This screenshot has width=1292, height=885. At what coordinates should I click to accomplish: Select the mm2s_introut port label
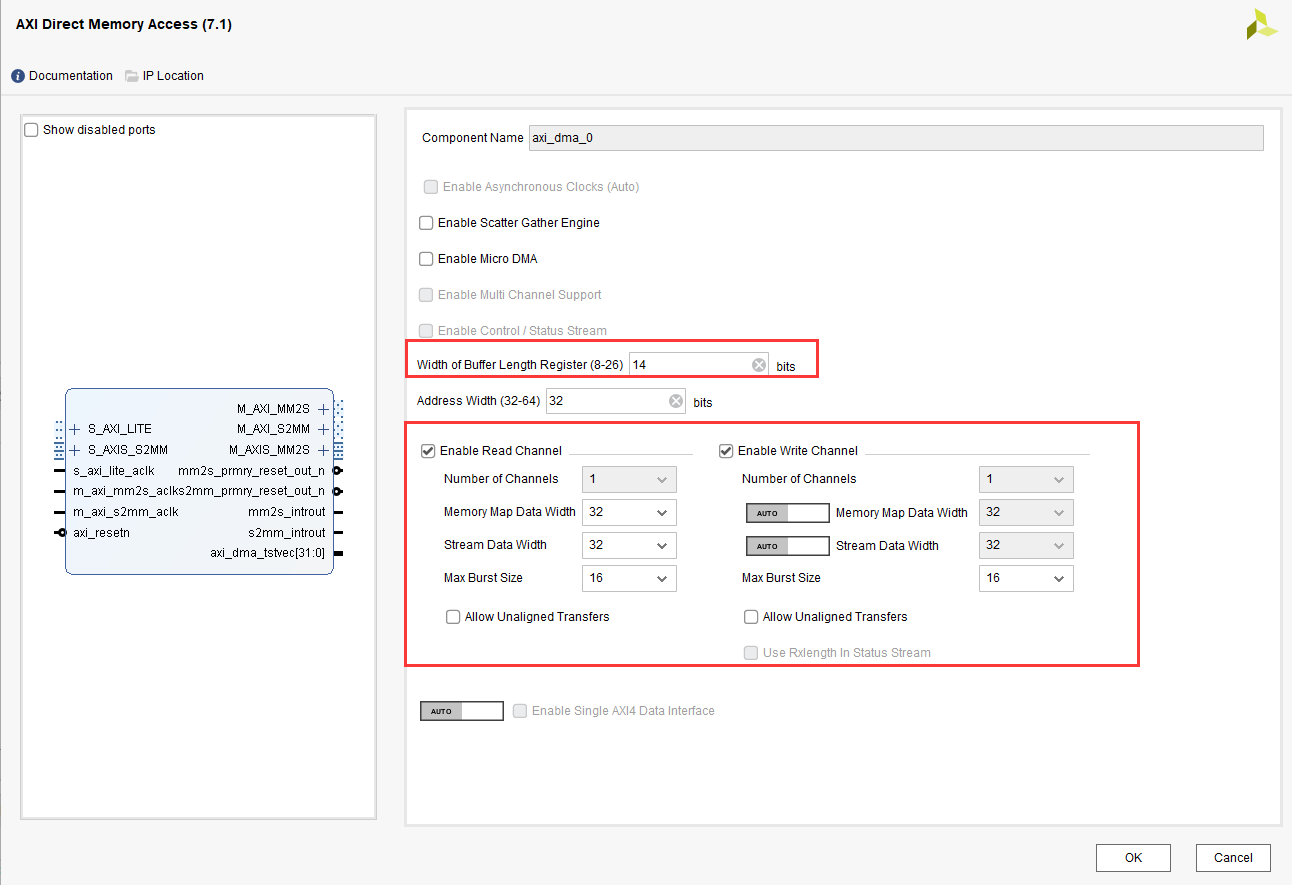click(x=287, y=512)
